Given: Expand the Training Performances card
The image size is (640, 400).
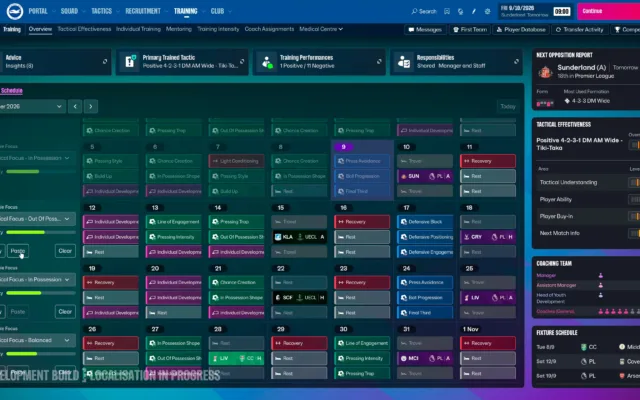Looking at the screenshot, I should [x=379, y=62].
